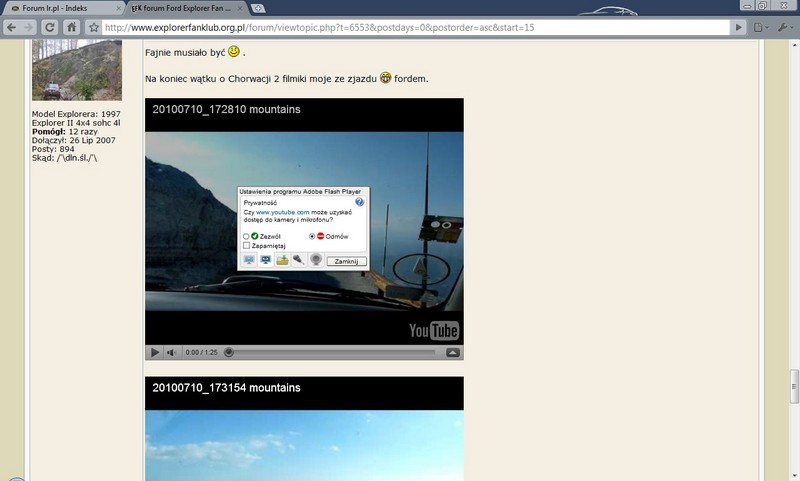Screen dimensions: 800x481
Task: Select the Odmów (deny) radio button
Action: point(312,236)
